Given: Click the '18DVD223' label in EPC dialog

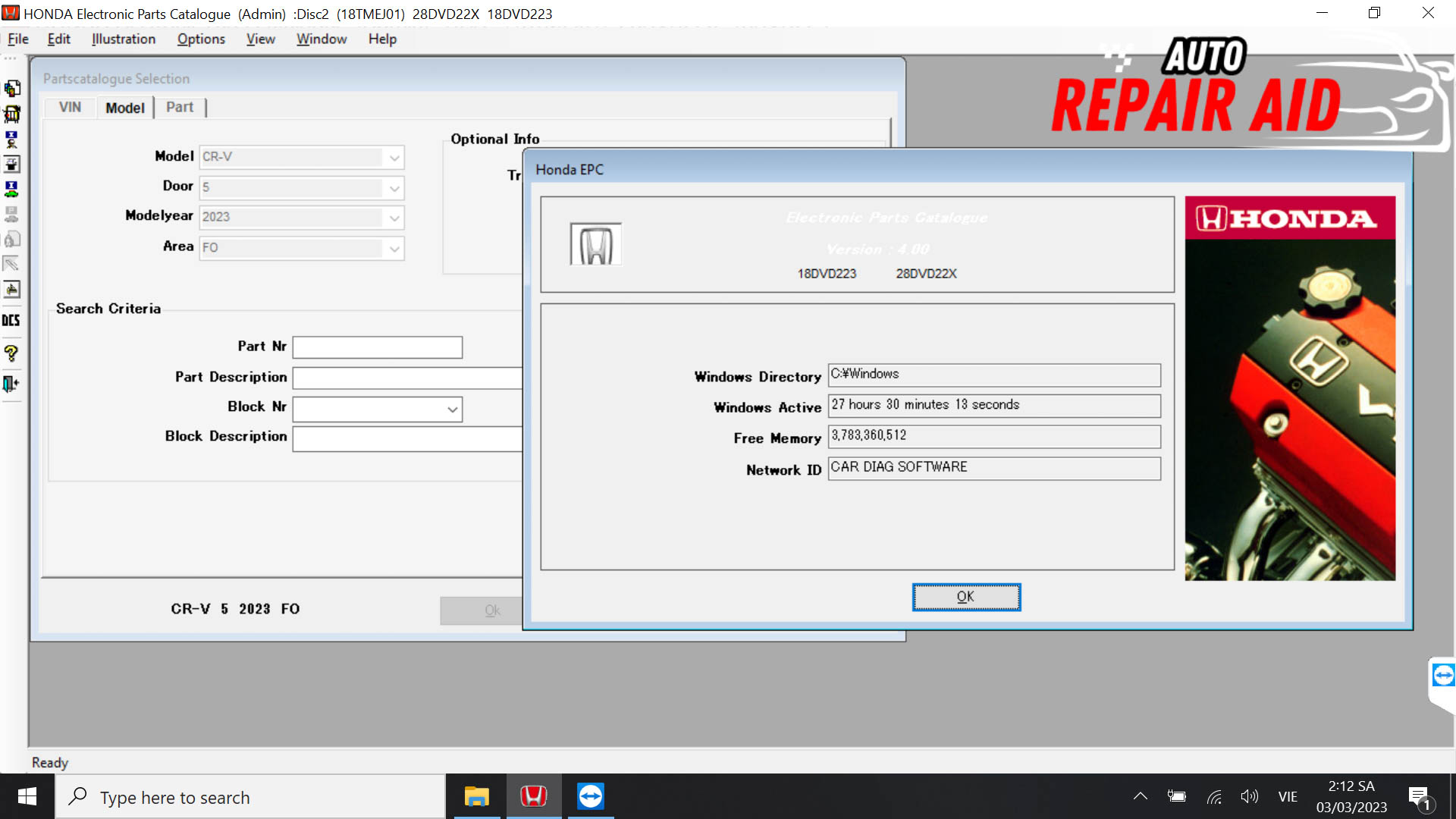Looking at the screenshot, I should (x=827, y=274).
